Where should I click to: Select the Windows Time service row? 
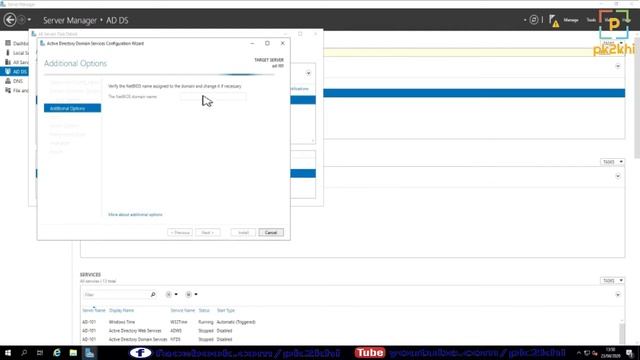pos(351,322)
